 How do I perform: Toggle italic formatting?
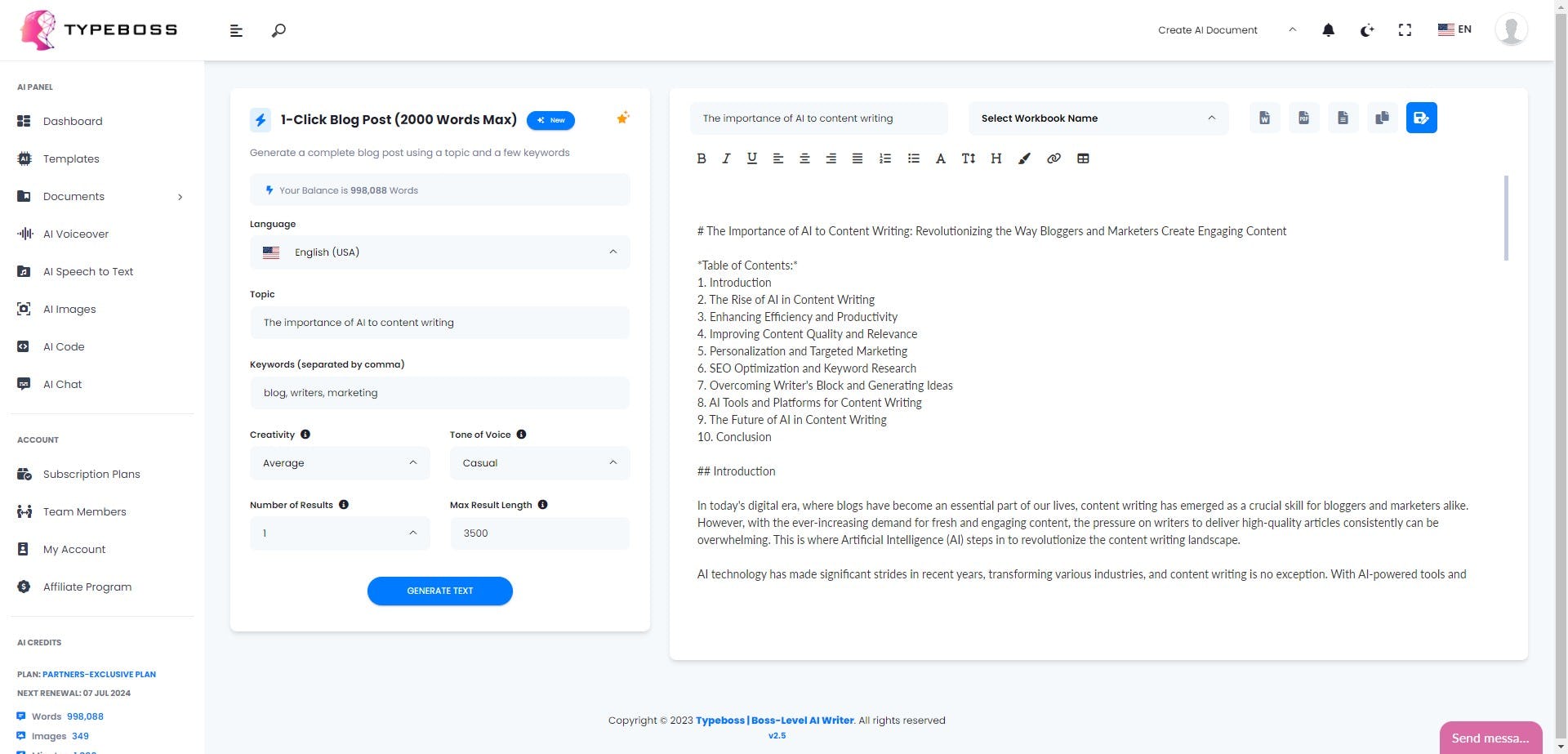click(x=726, y=158)
